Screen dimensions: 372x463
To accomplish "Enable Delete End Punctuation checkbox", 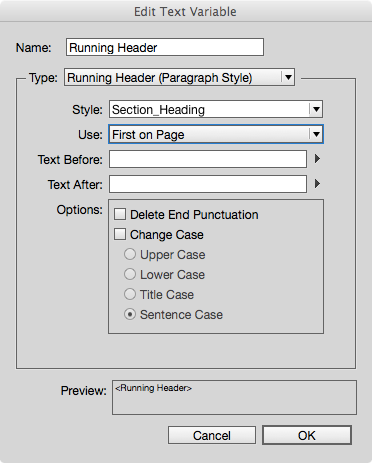I will [x=120, y=214].
